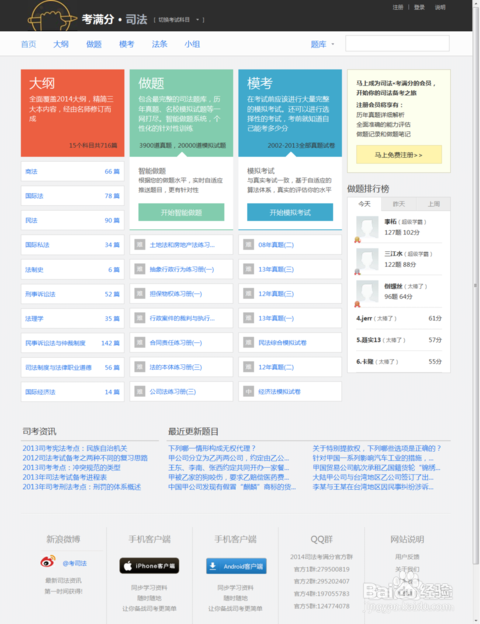Go to 首页 in navigation bar
Viewport: 480px width, 624px height.
28,44
